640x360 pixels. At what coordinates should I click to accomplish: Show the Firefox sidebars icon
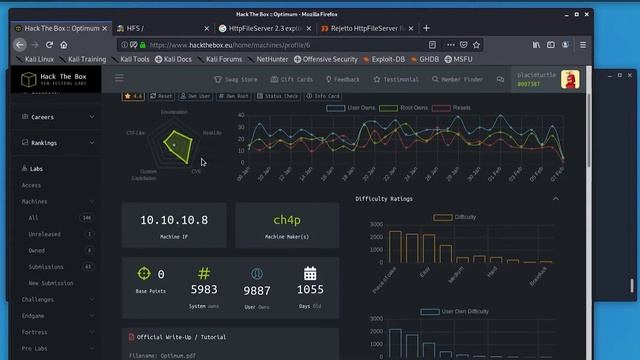(551, 45)
